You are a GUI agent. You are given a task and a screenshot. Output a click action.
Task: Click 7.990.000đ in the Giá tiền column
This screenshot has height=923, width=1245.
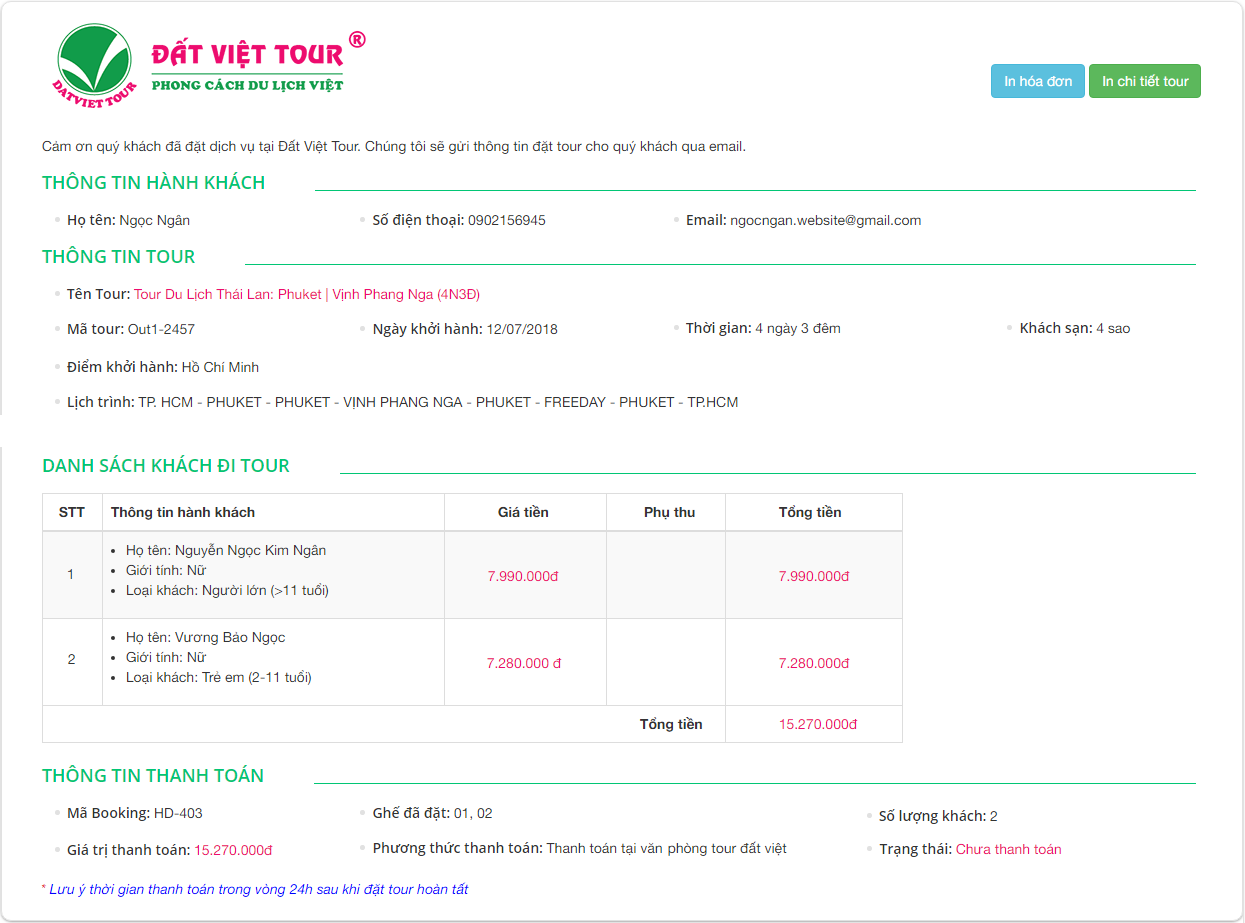(x=523, y=576)
